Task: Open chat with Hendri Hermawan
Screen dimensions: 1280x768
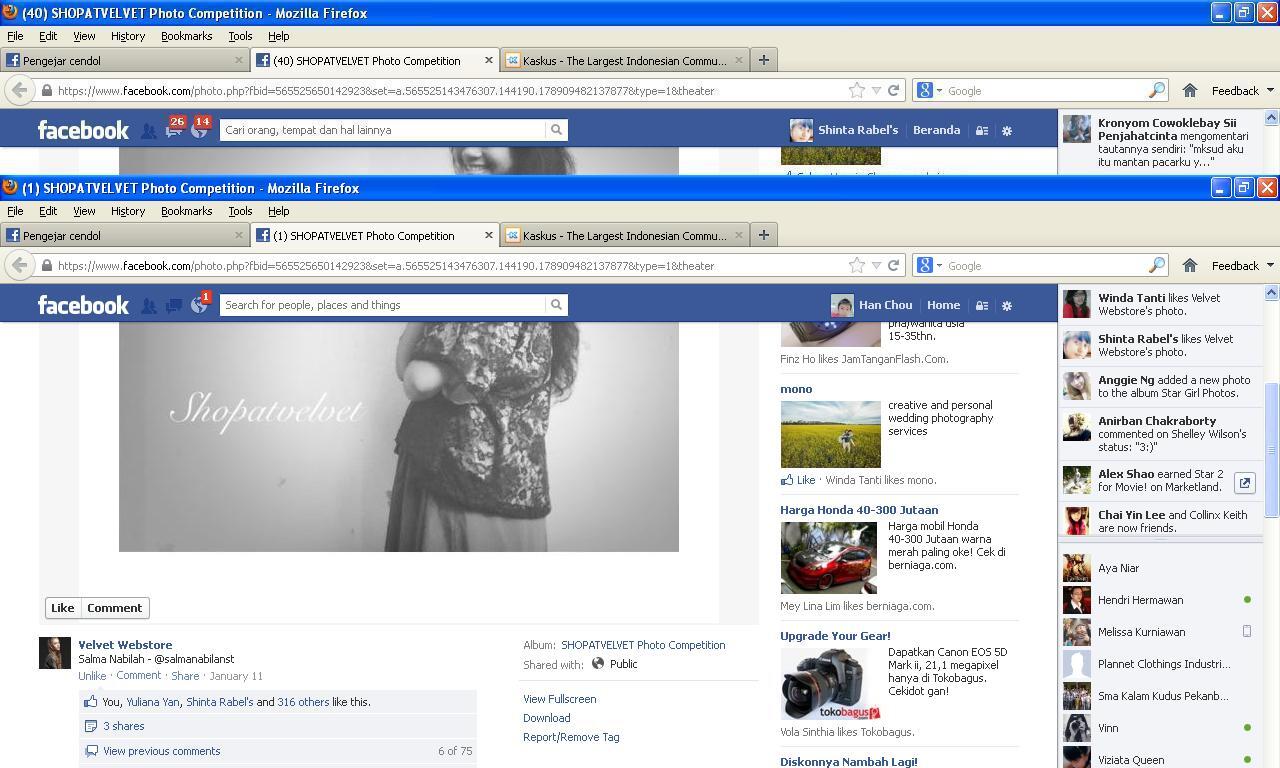Action: click(1158, 600)
